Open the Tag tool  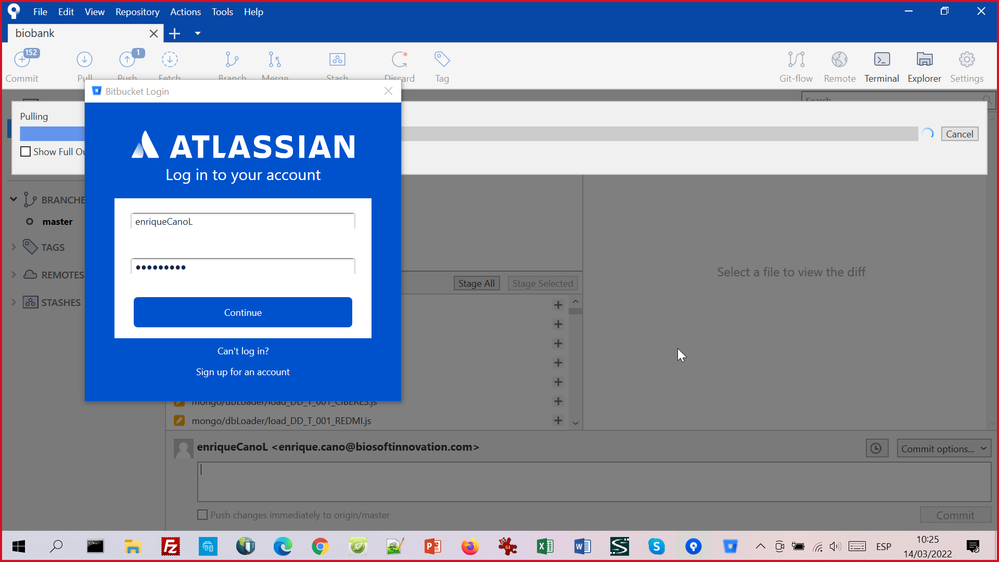point(442,66)
